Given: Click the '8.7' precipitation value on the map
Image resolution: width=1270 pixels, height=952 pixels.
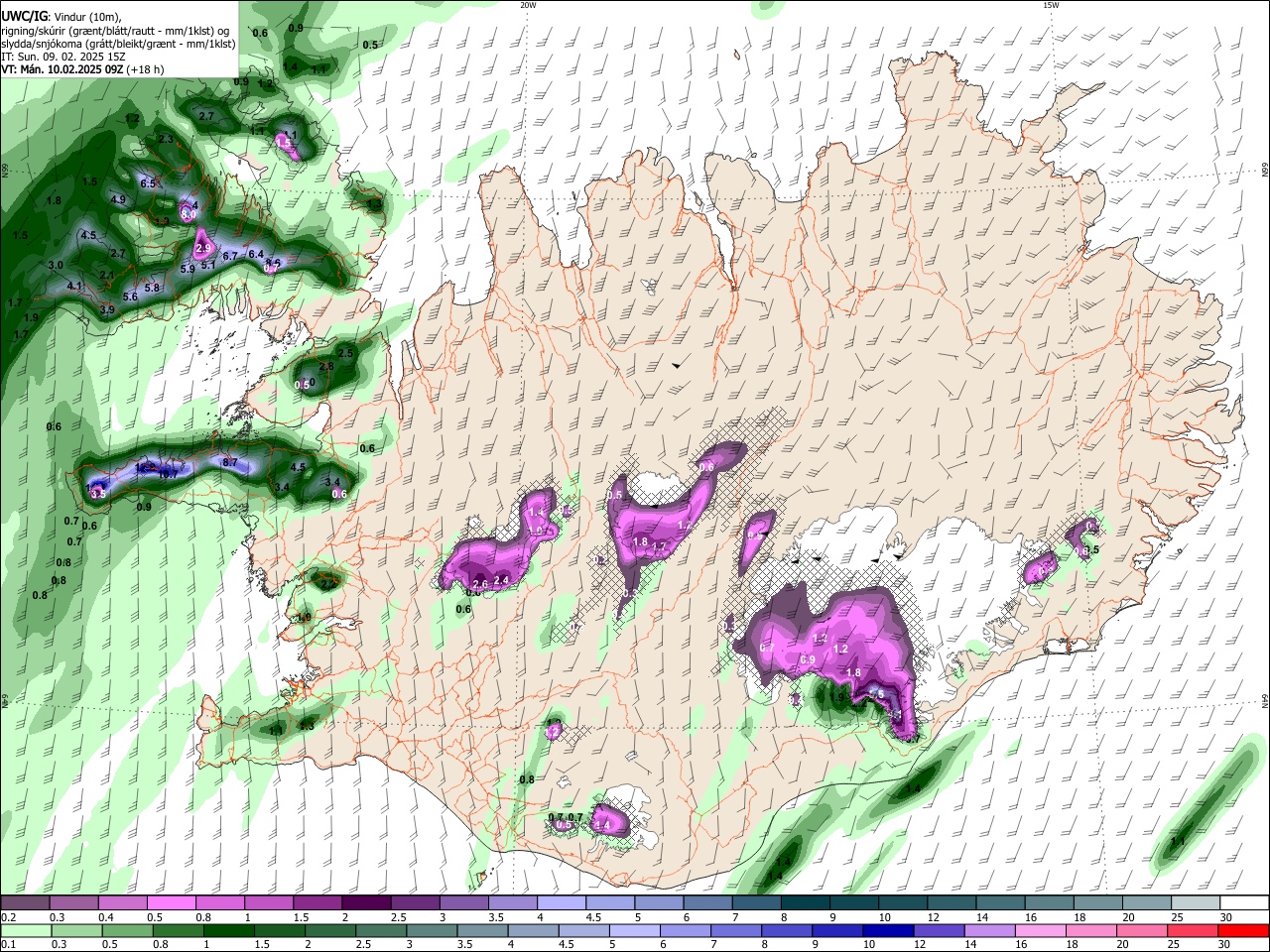Looking at the screenshot, I should (230, 463).
